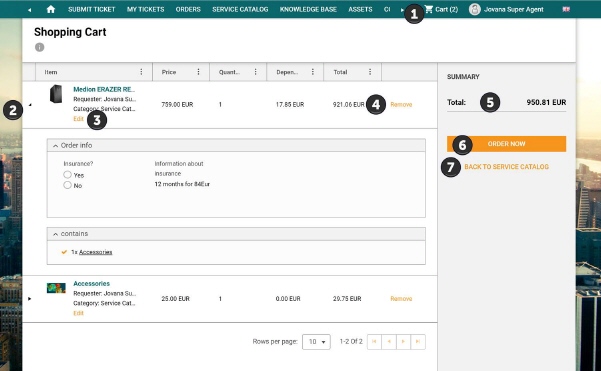Select Yes for Insurance
Viewport: 601px width, 371px height.
(x=67, y=175)
